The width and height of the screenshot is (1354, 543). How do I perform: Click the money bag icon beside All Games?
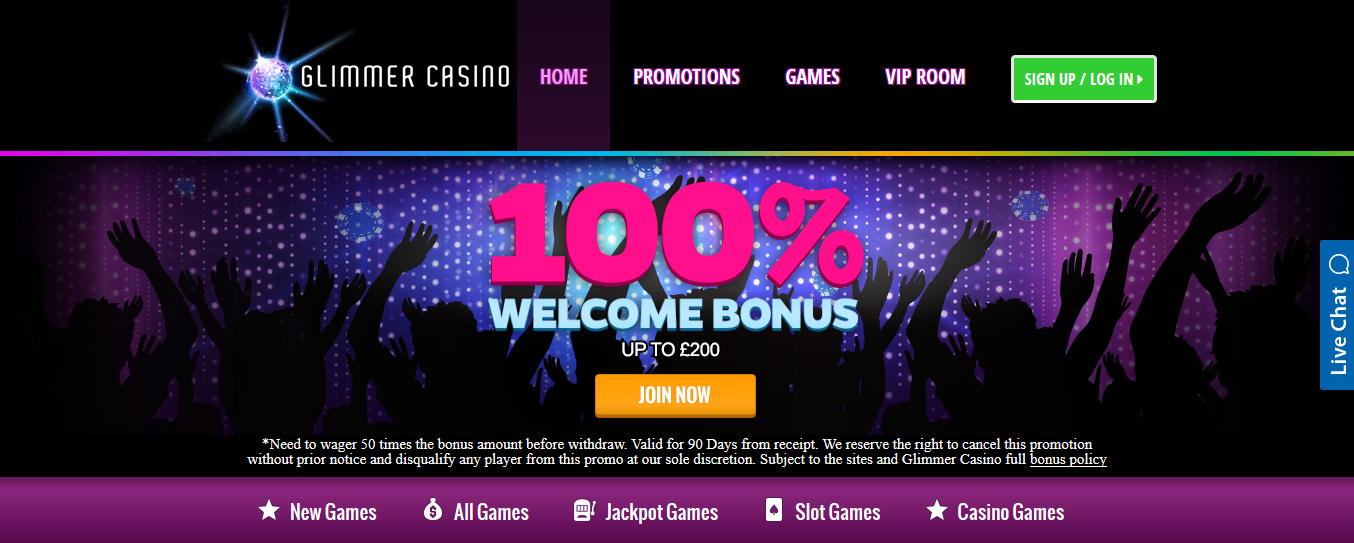coord(433,511)
